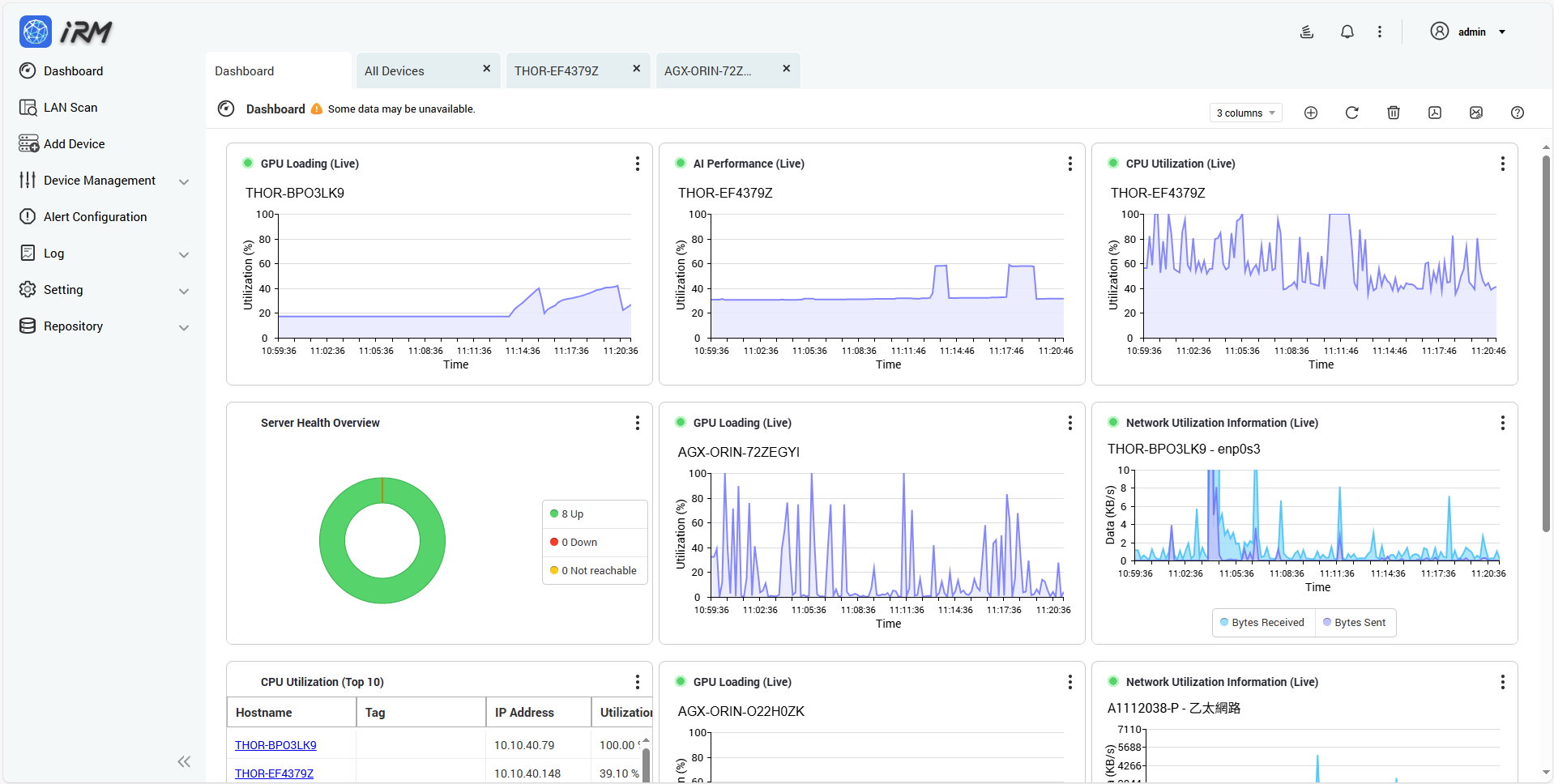Close the AGX-ORIN-72Z... tab
Viewport: 1554px width, 784px height.
click(787, 69)
